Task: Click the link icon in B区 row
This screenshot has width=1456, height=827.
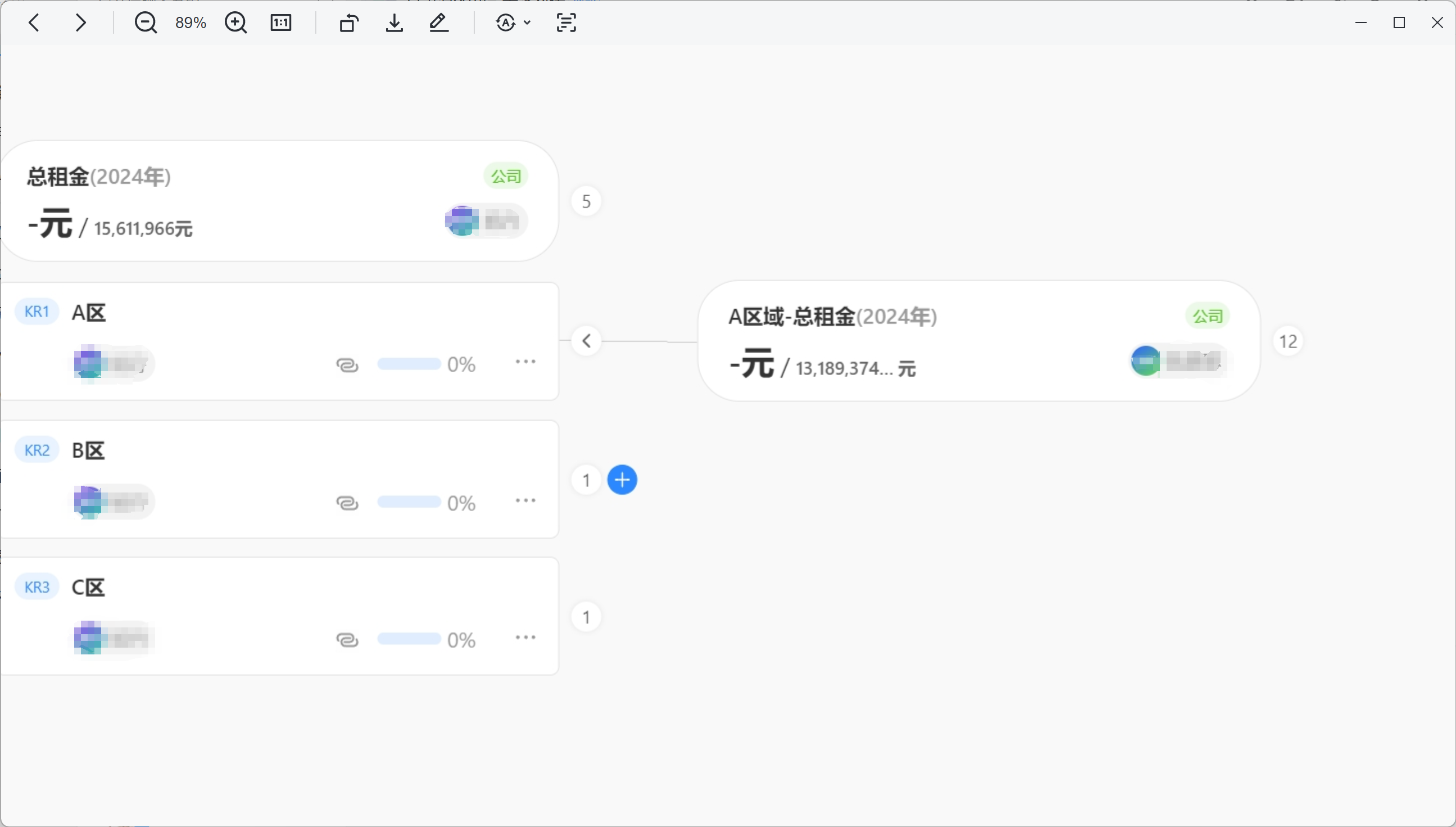Action: point(347,503)
